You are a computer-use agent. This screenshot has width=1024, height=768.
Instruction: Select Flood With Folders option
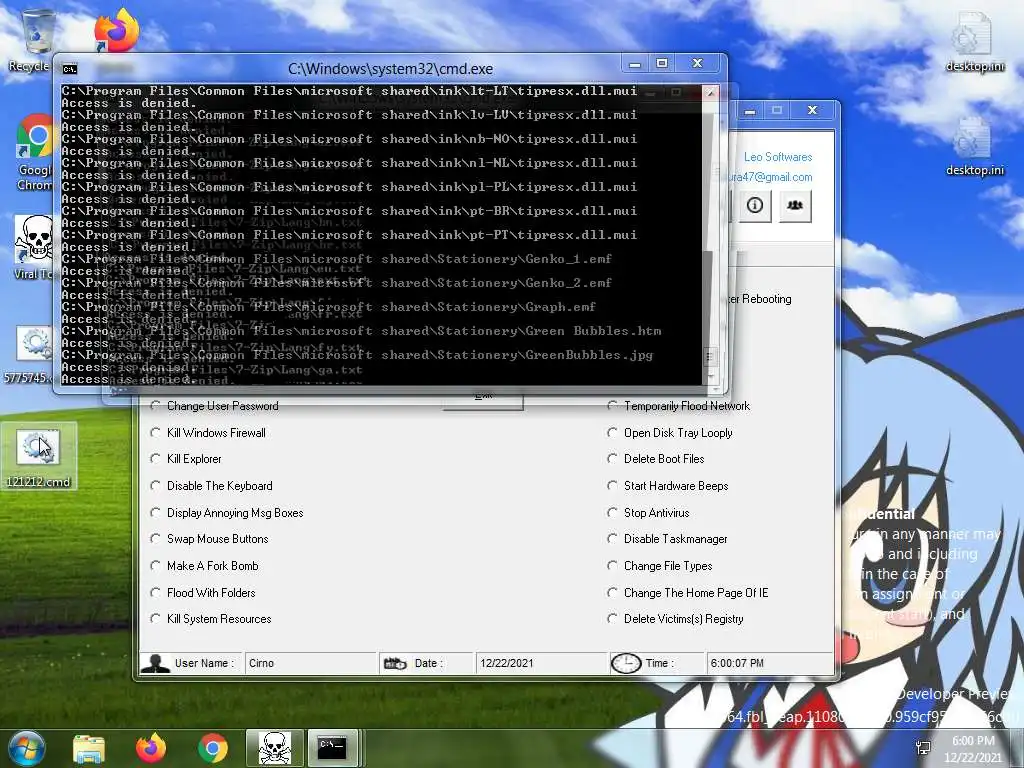(x=202, y=593)
